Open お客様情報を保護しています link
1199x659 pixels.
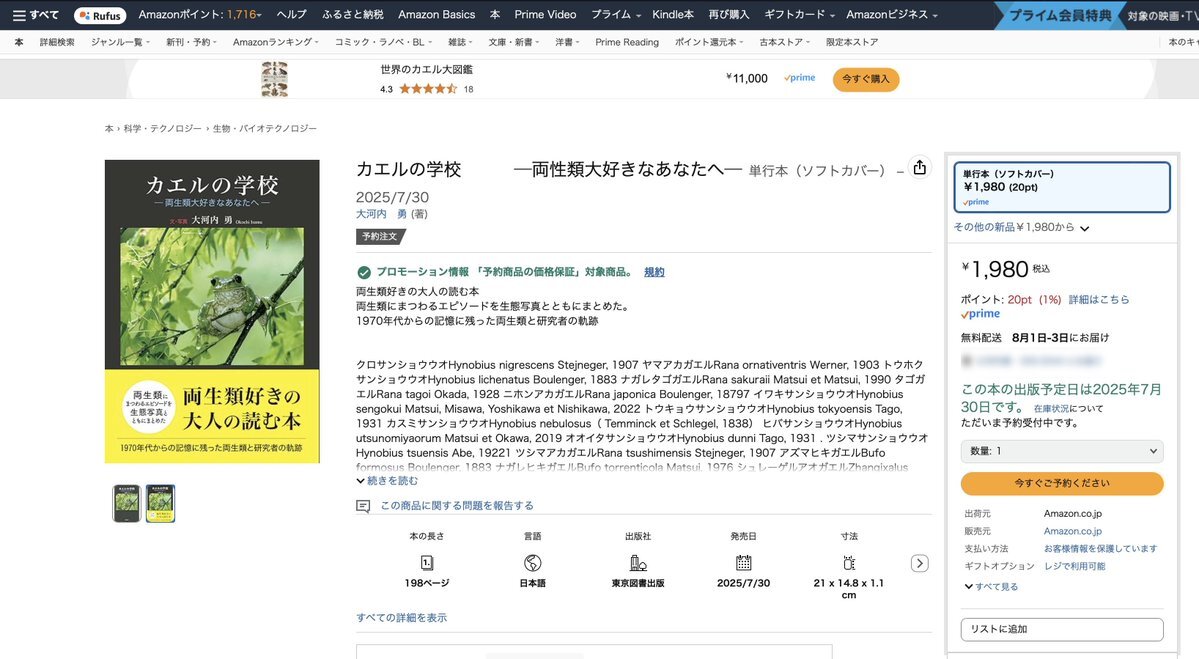1100,549
